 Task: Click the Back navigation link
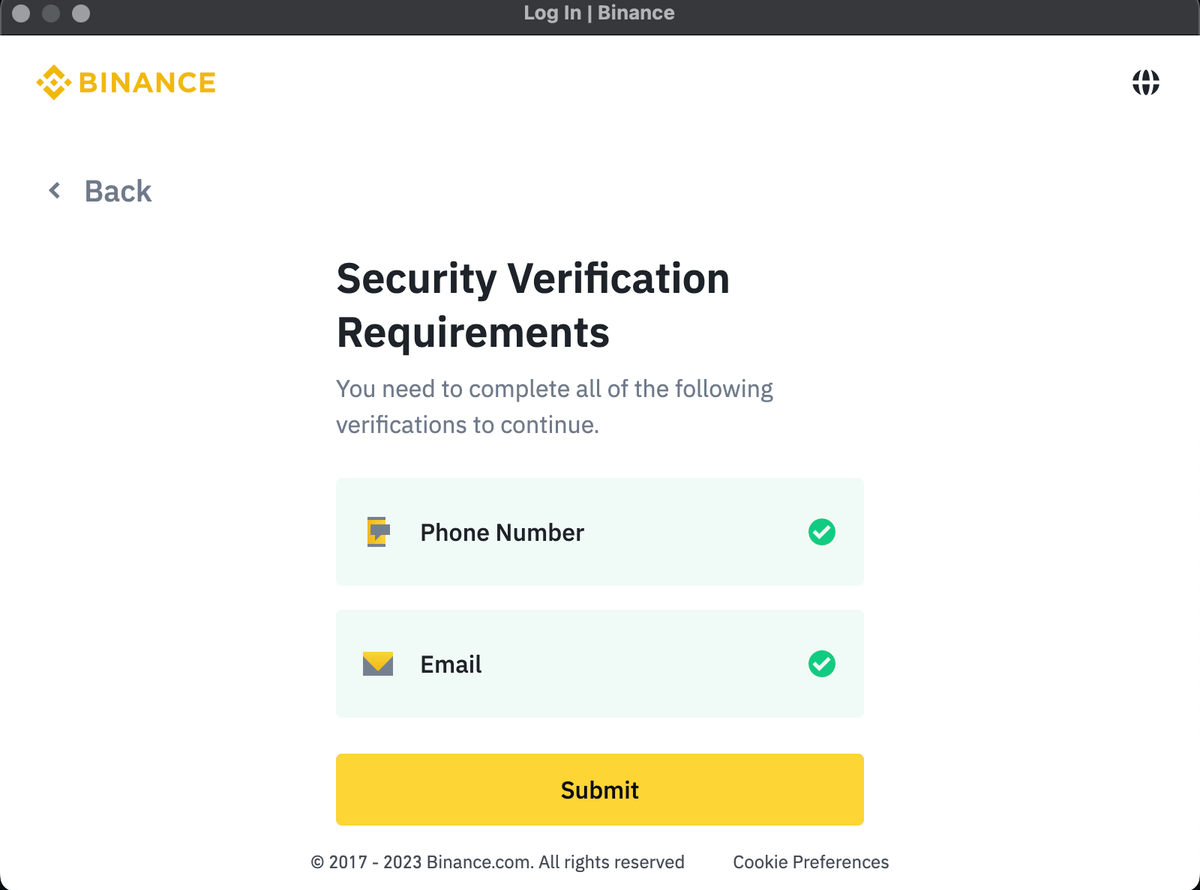(x=117, y=190)
